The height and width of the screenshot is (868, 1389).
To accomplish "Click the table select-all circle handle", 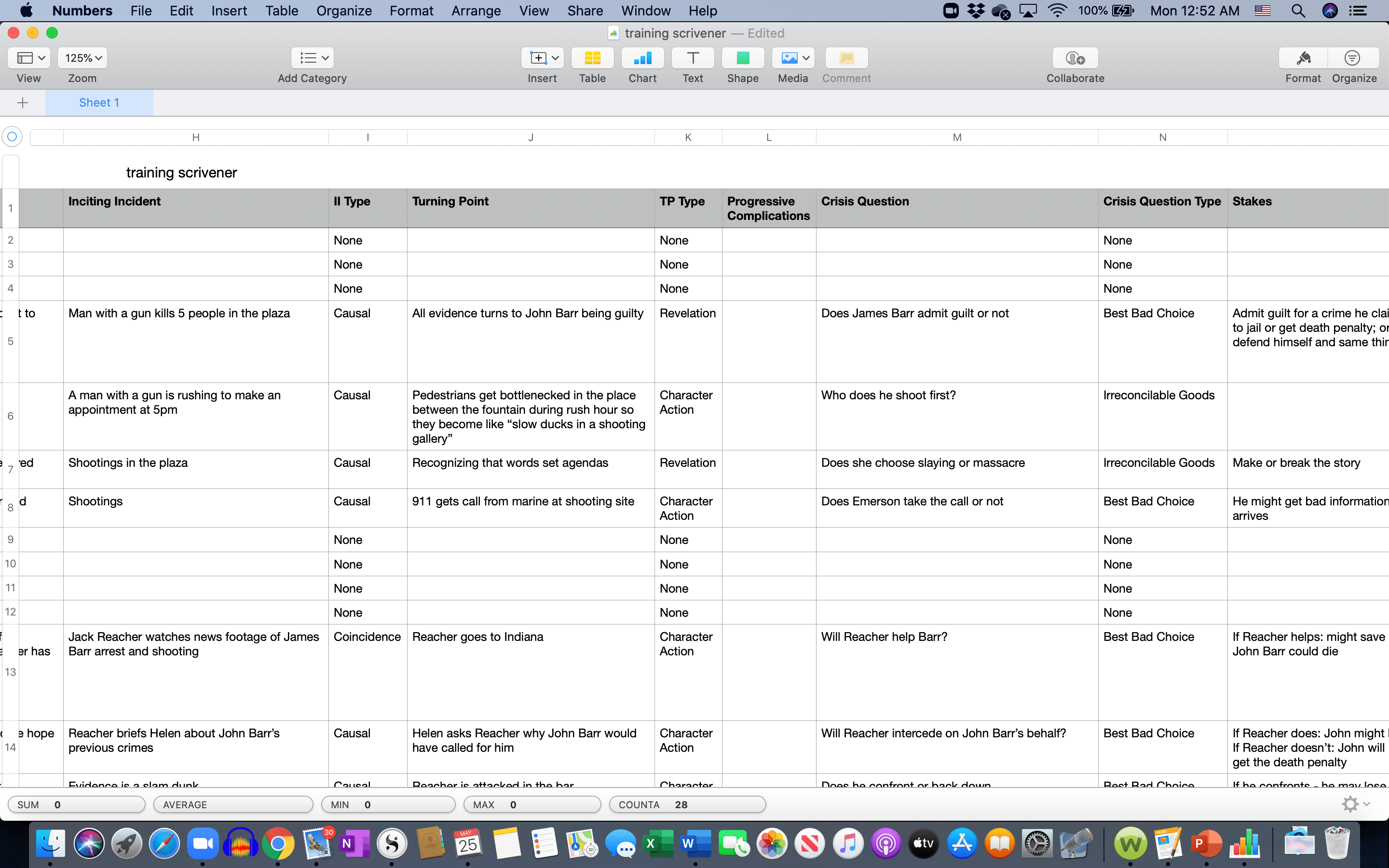I will pyautogui.click(x=12, y=136).
